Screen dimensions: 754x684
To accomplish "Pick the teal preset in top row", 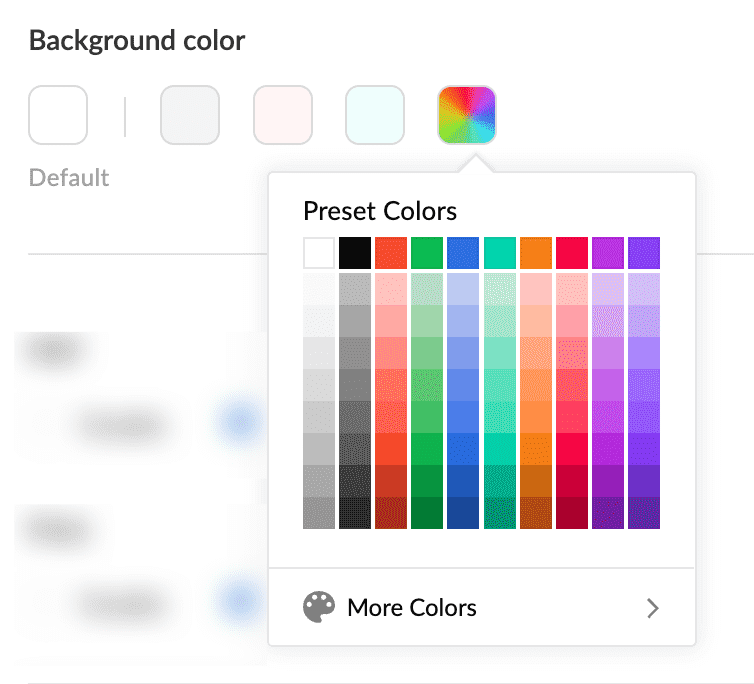I will [x=499, y=253].
